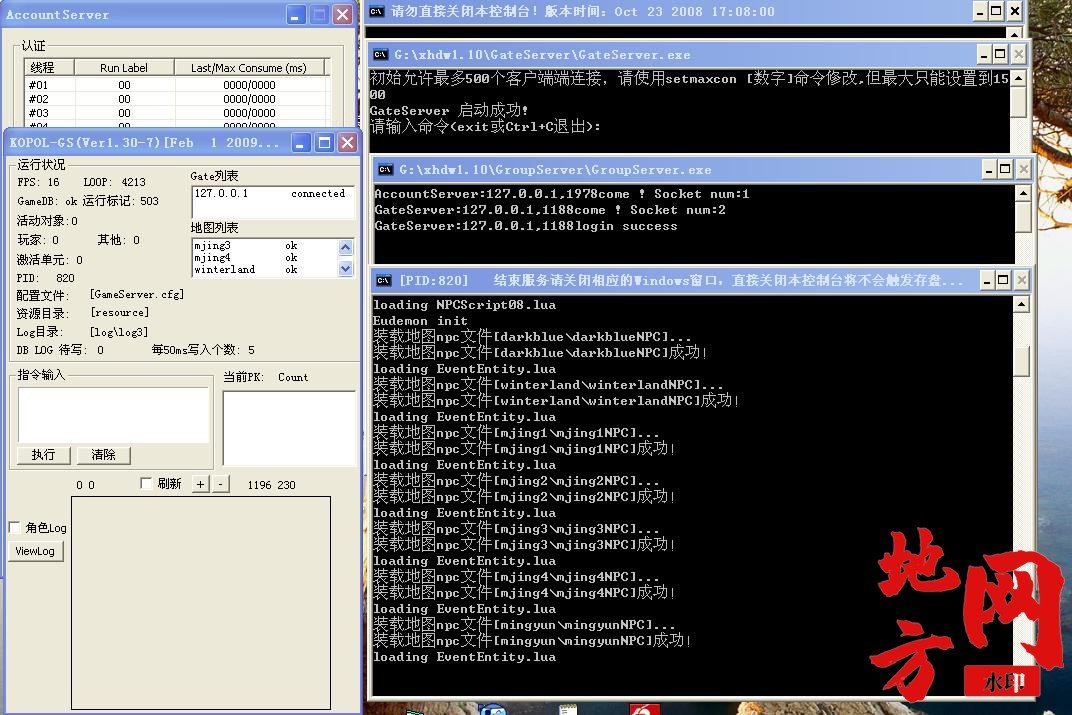Click inside the map view panel beside ViewLog
The width and height of the screenshot is (1072, 715).
point(201,603)
